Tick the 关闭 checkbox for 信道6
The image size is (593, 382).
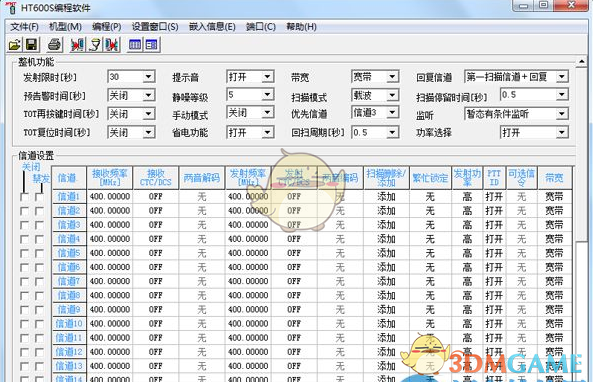pos(24,268)
